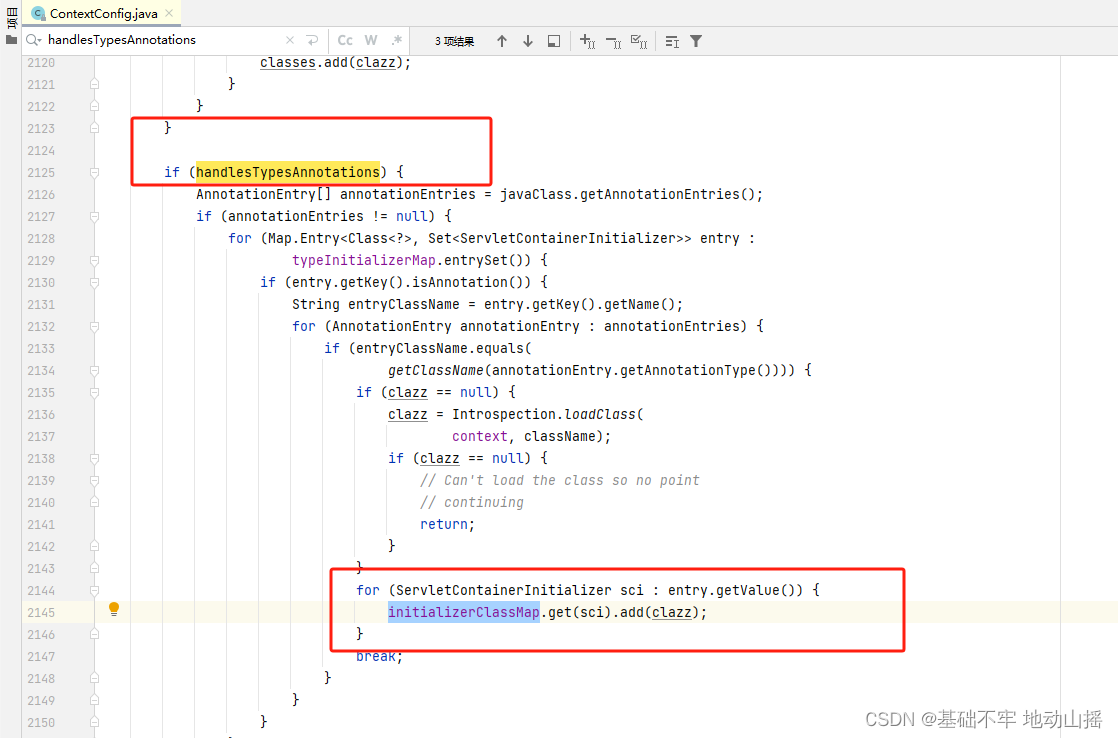Jump to next search occurrence

point(527,40)
